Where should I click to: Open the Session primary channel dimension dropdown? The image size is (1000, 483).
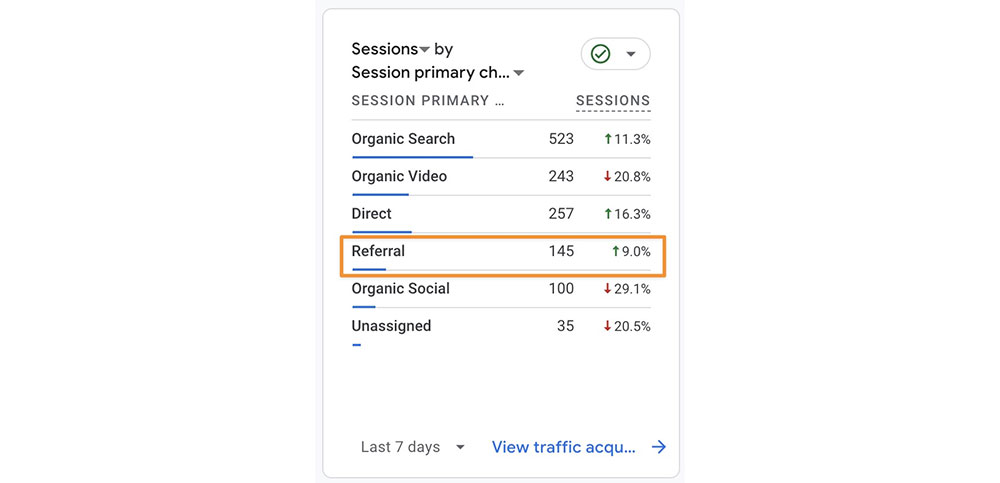click(519, 73)
